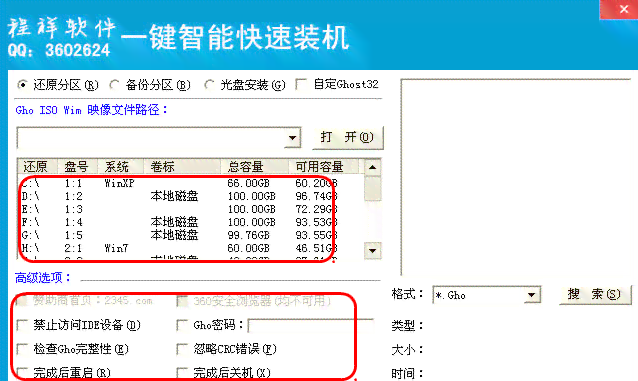
Task: Select the 还原分区 (R) radio option
Action: coord(22,85)
